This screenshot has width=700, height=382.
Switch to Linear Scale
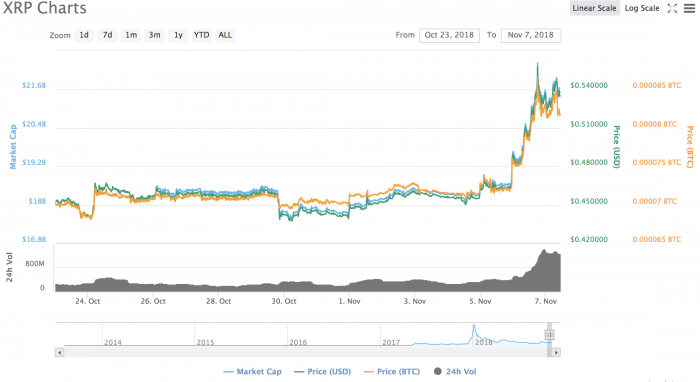coord(594,8)
